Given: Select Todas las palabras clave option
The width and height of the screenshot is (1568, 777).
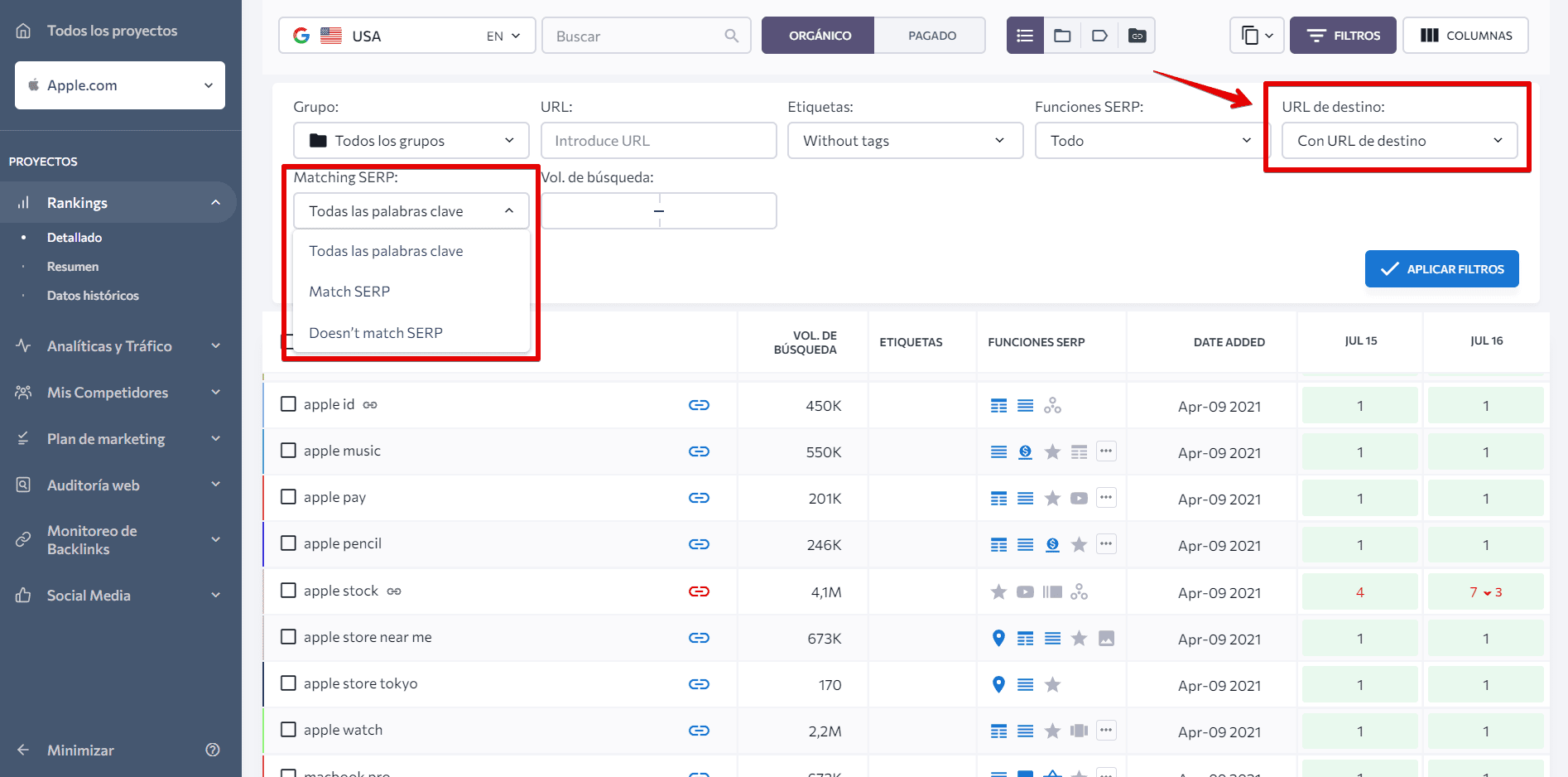Looking at the screenshot, I should pos(411,251).
